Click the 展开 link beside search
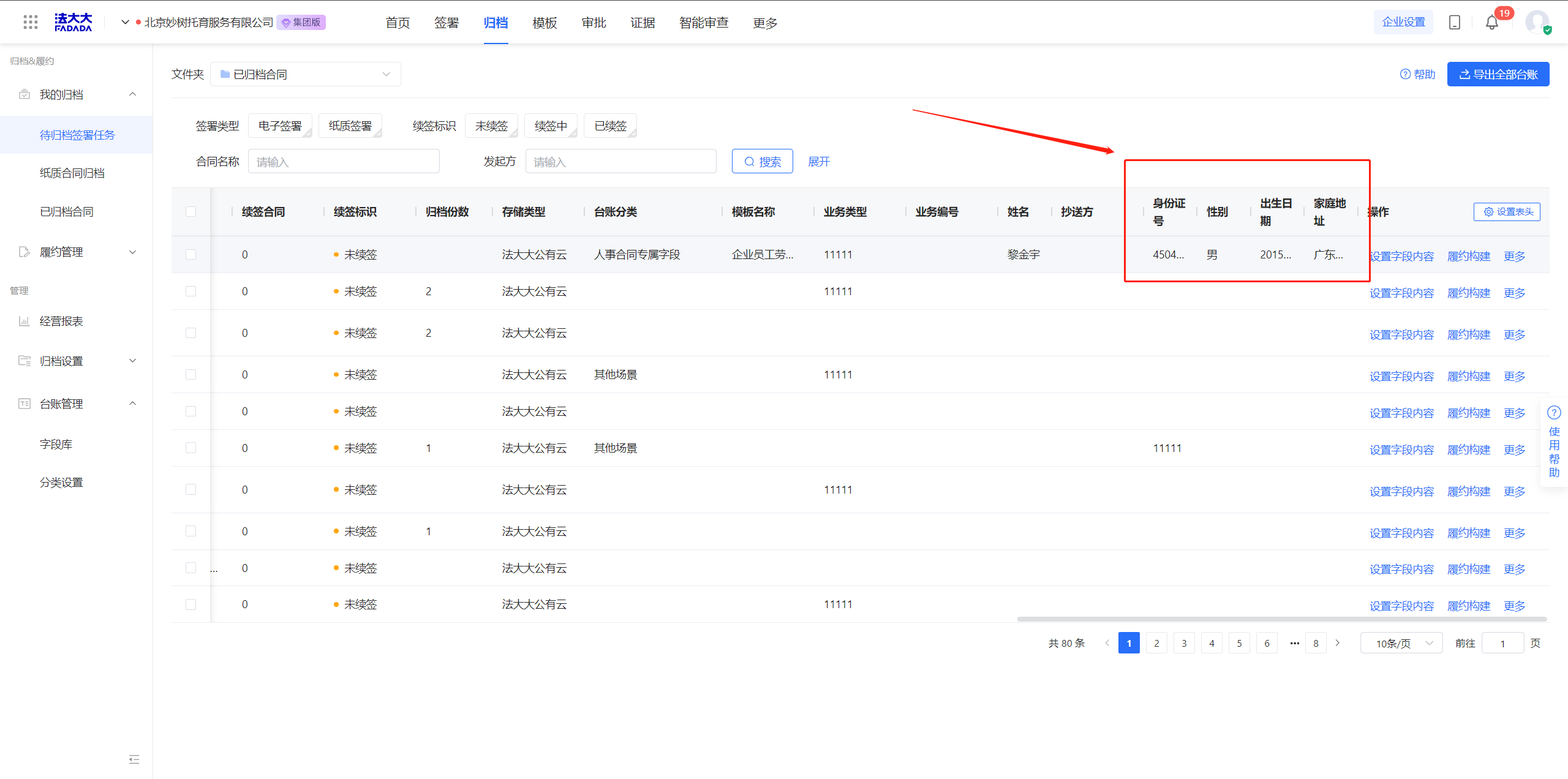 [818, 162]
